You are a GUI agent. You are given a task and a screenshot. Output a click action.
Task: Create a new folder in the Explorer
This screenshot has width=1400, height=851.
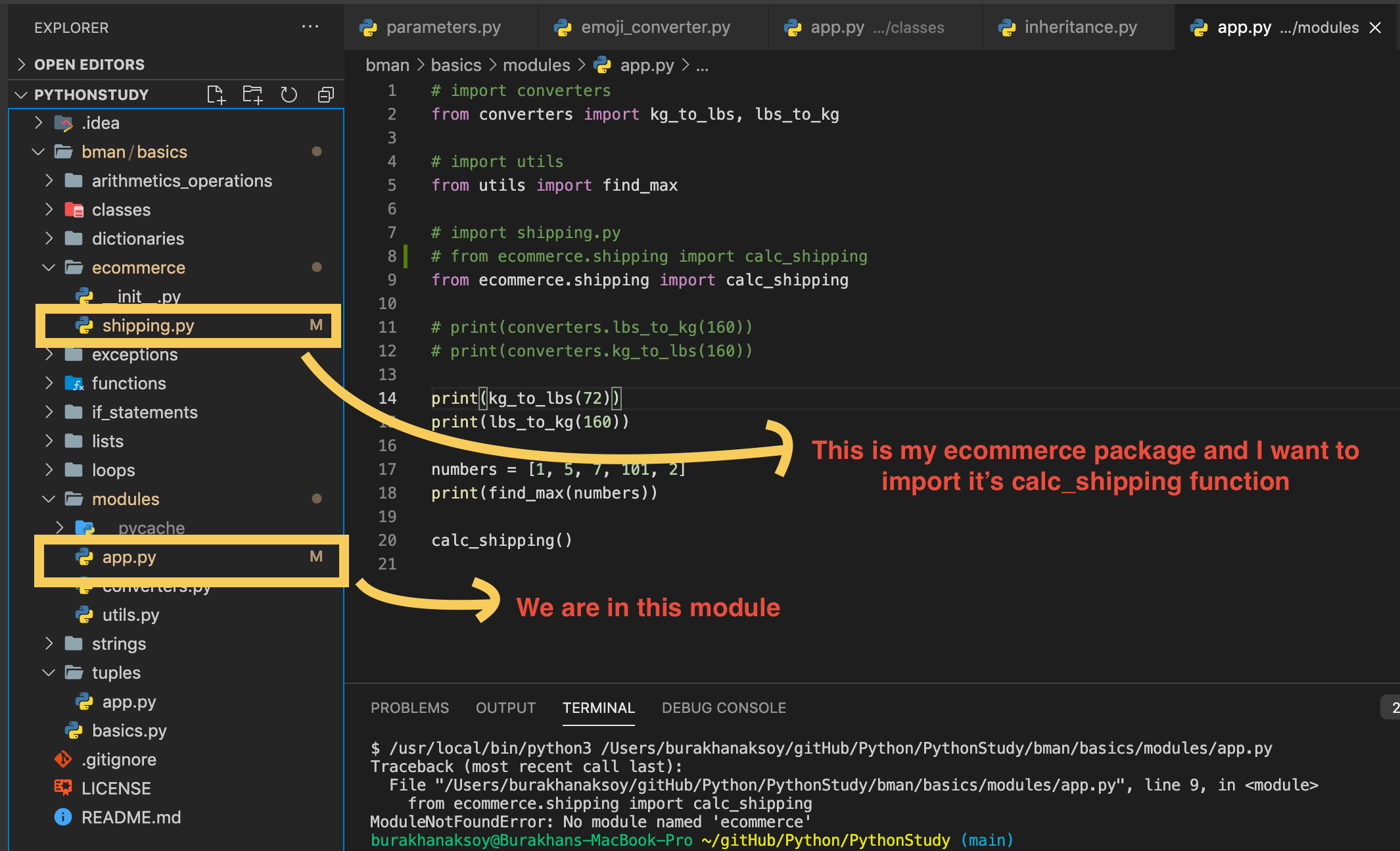[252, 94]
